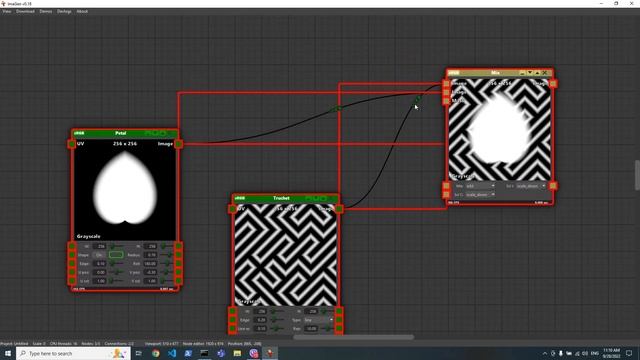
Task: Click the Petal H parameter right-side port
Action: point(178,246)
